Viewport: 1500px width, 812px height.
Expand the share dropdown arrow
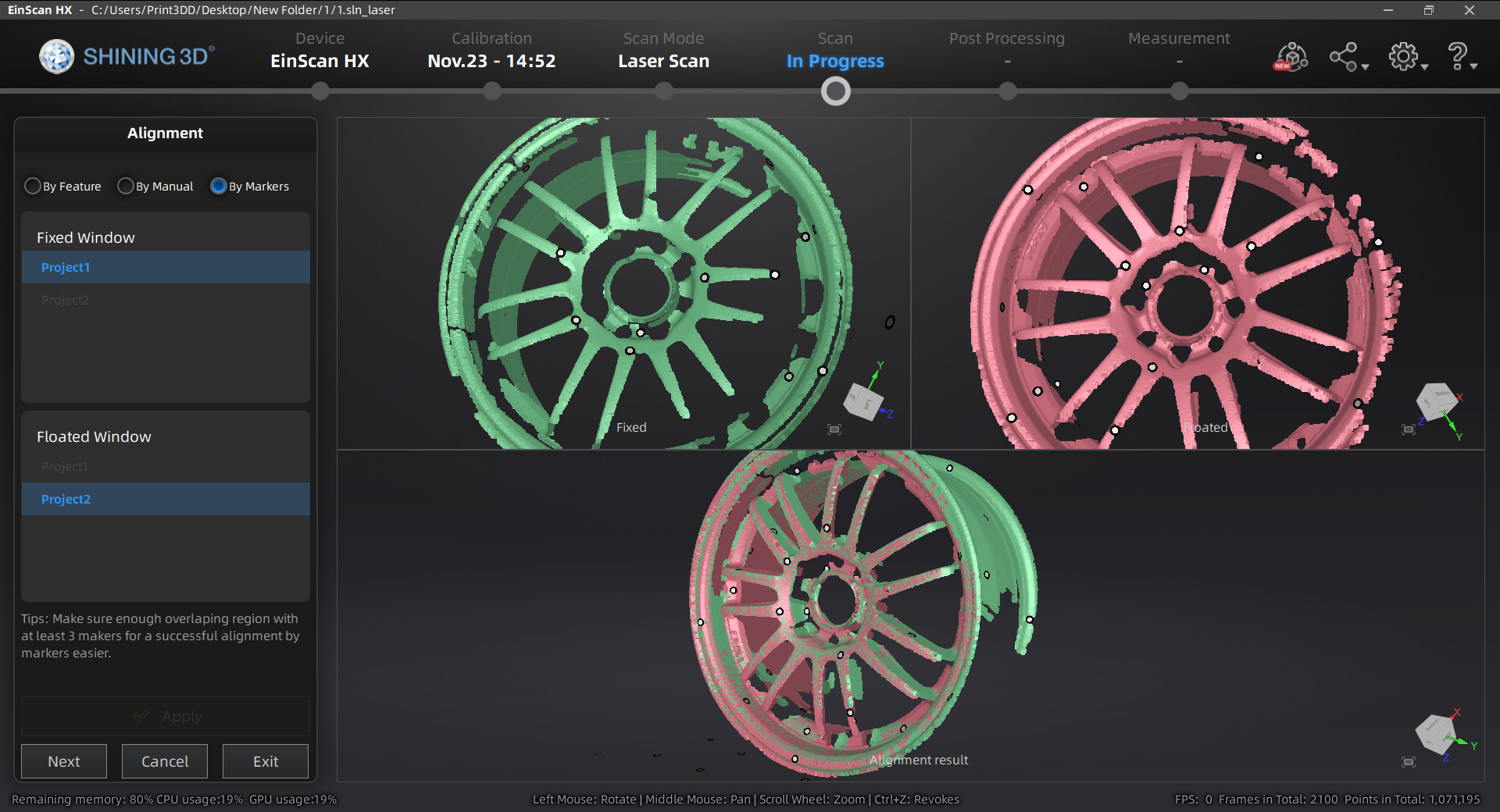click(x=1365, y=67)
